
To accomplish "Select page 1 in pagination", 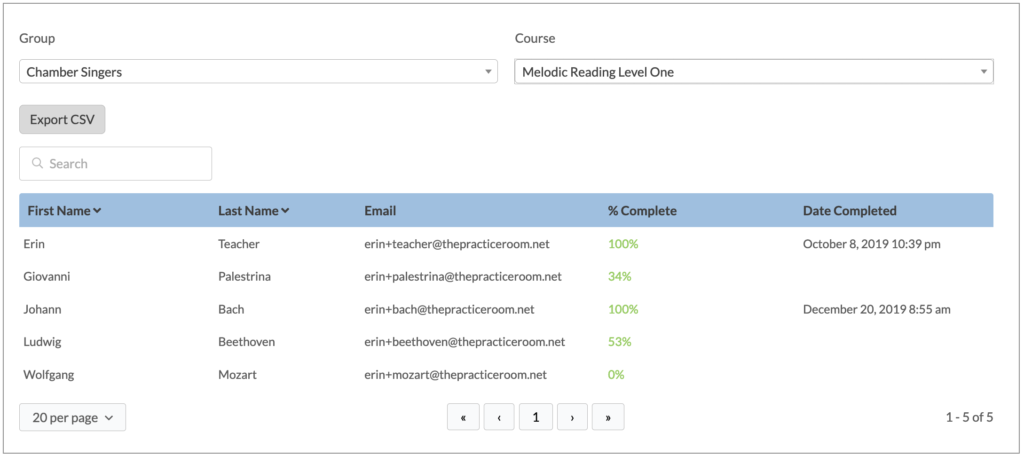I will (535, 418).
